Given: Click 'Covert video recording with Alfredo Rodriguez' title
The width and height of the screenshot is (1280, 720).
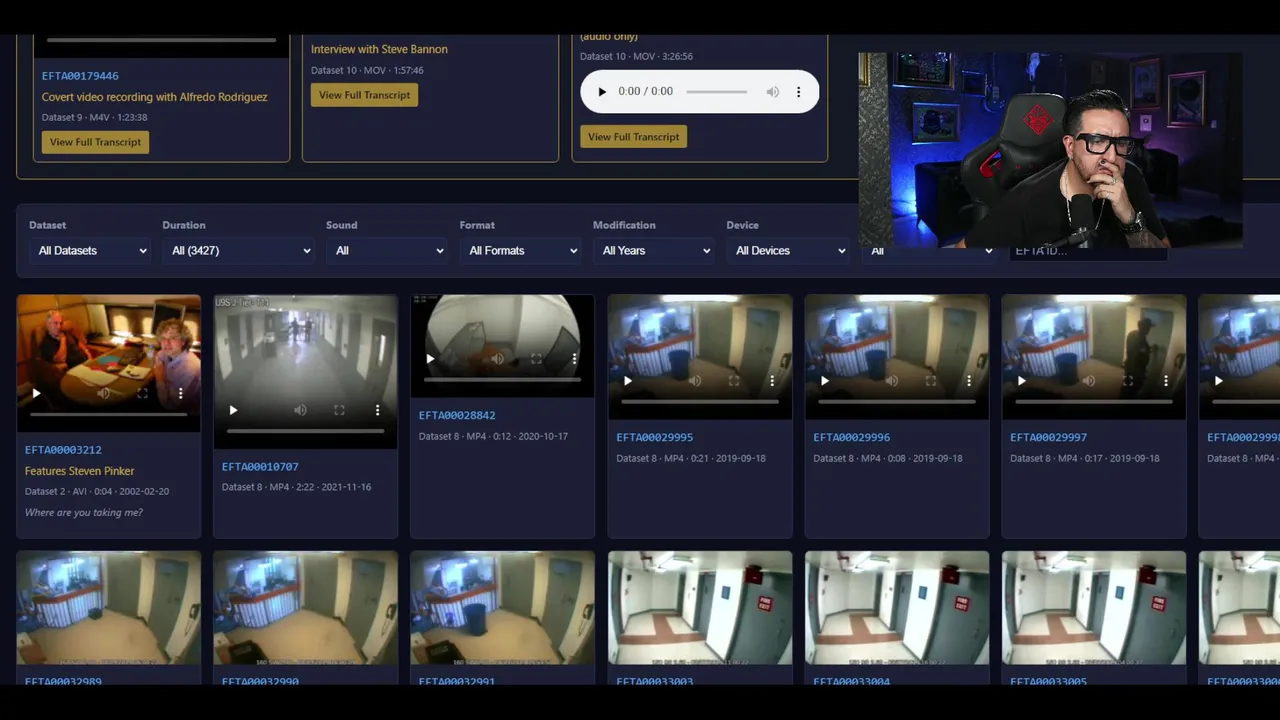Looking at the screenshot, I should pyautogui.click(x=155, y=97).
